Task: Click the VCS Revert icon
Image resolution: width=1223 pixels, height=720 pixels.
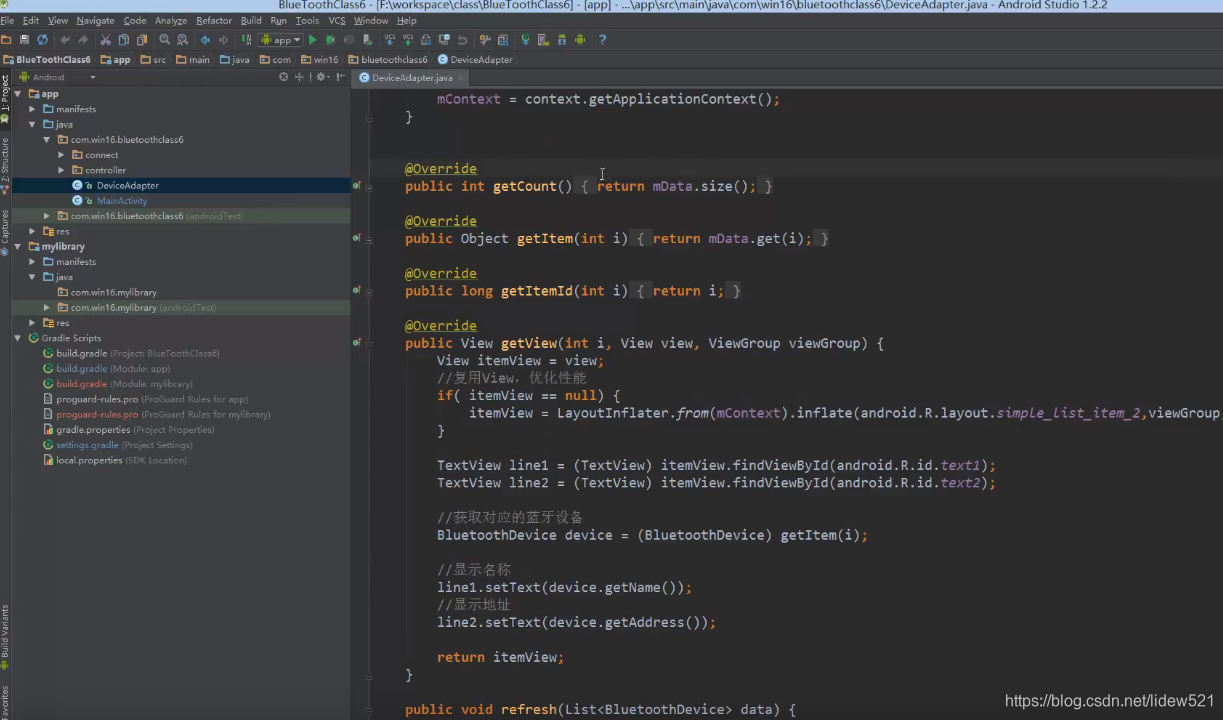Action: click(462, 40)
